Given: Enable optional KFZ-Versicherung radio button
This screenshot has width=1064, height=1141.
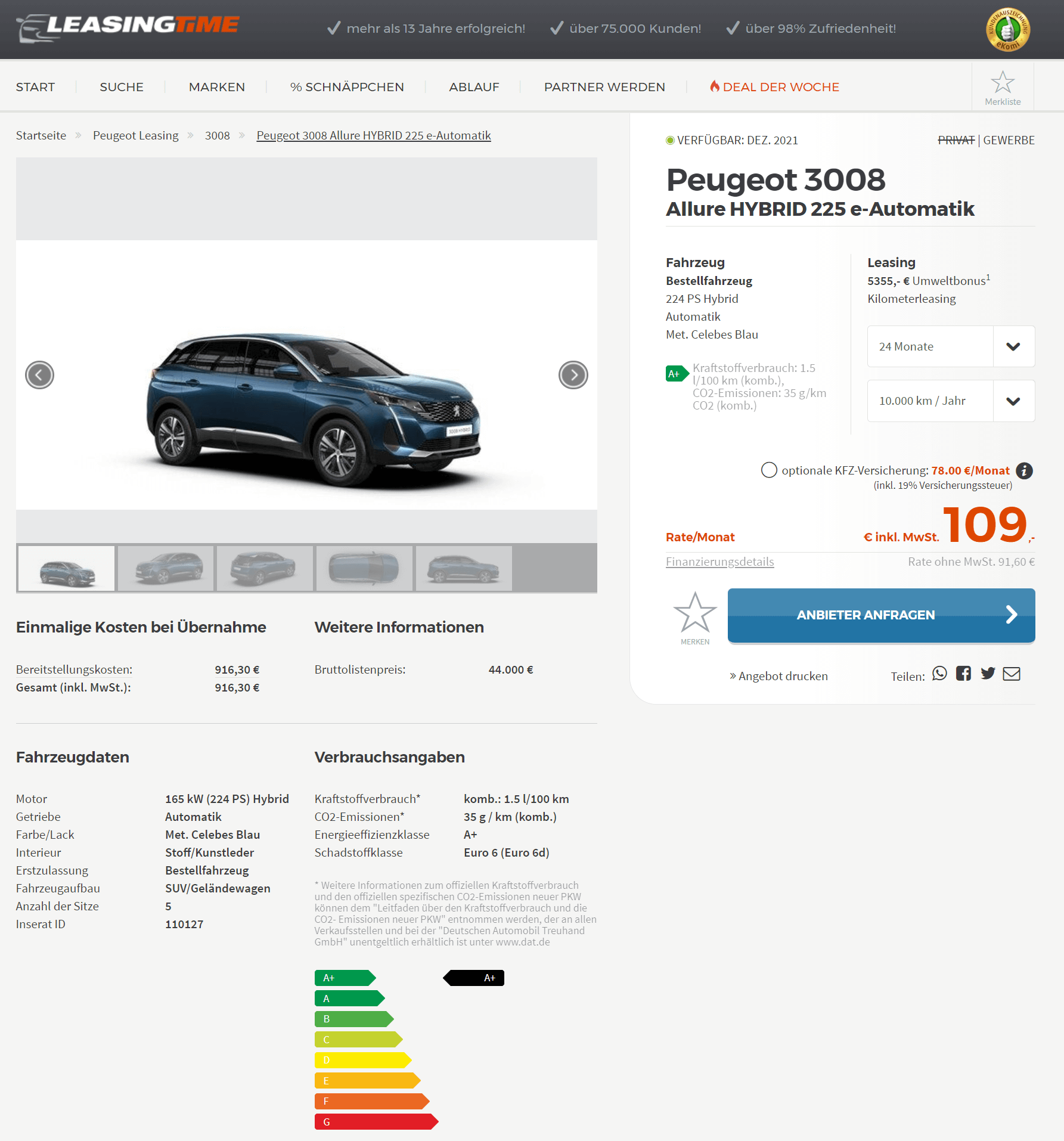Looking at the screenshot, I should (x=769, y=470).
